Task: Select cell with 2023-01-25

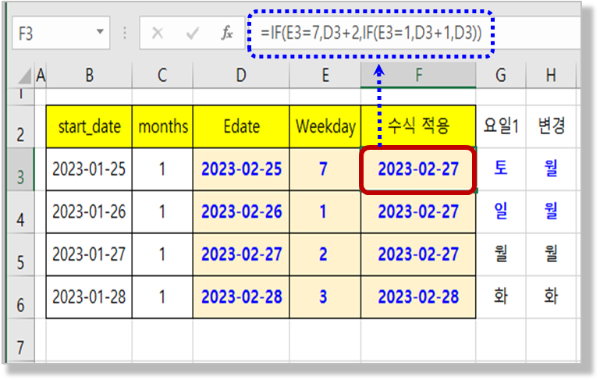Action: tap(89, 169)
